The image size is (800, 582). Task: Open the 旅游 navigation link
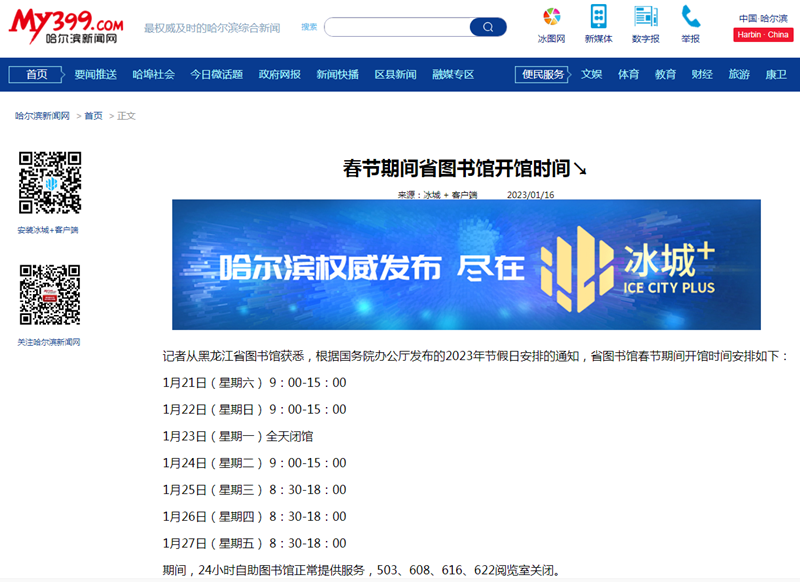point(739,74)
